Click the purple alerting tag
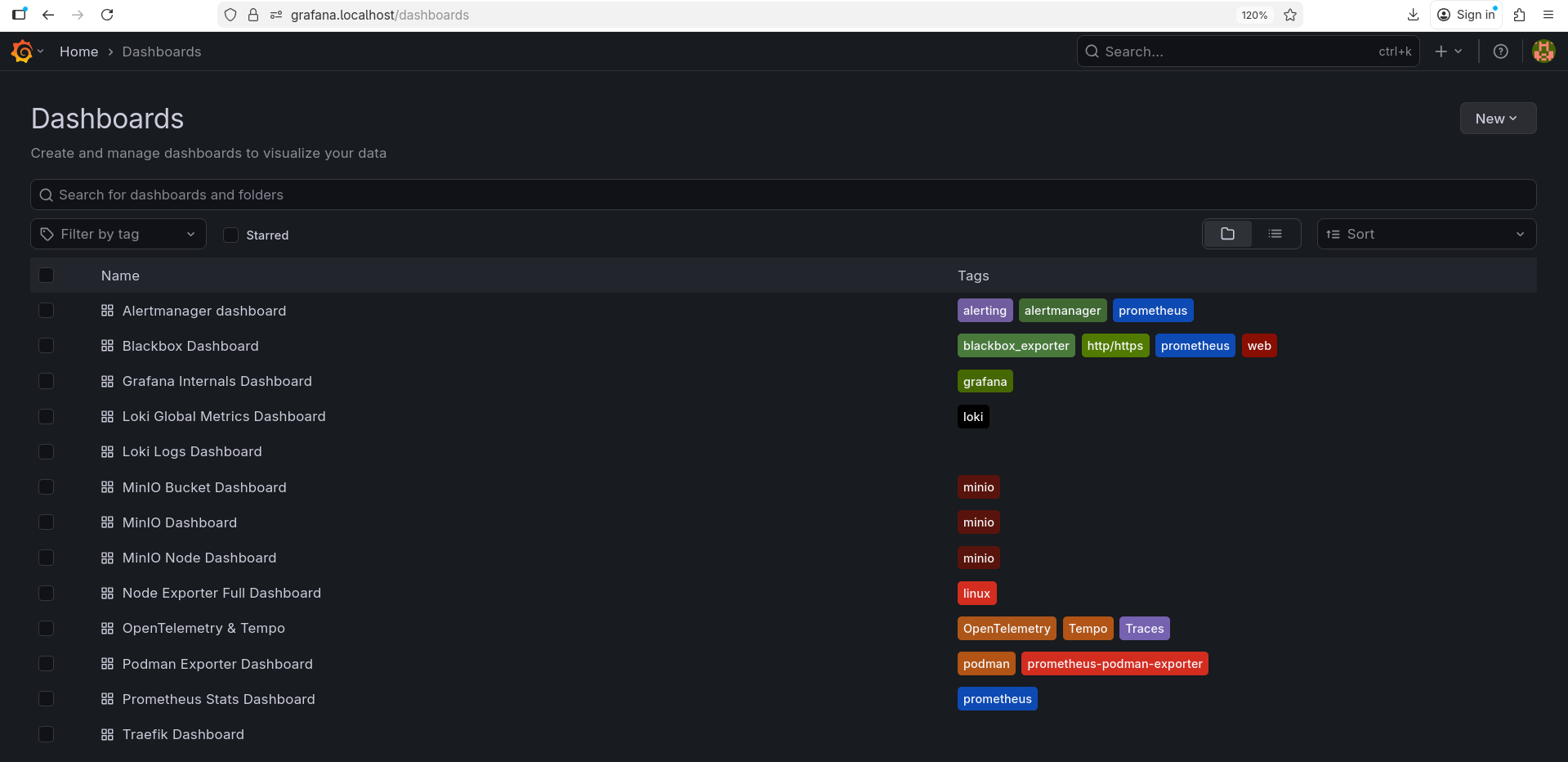Screen dimensions: 1568x762 point(985,311)
